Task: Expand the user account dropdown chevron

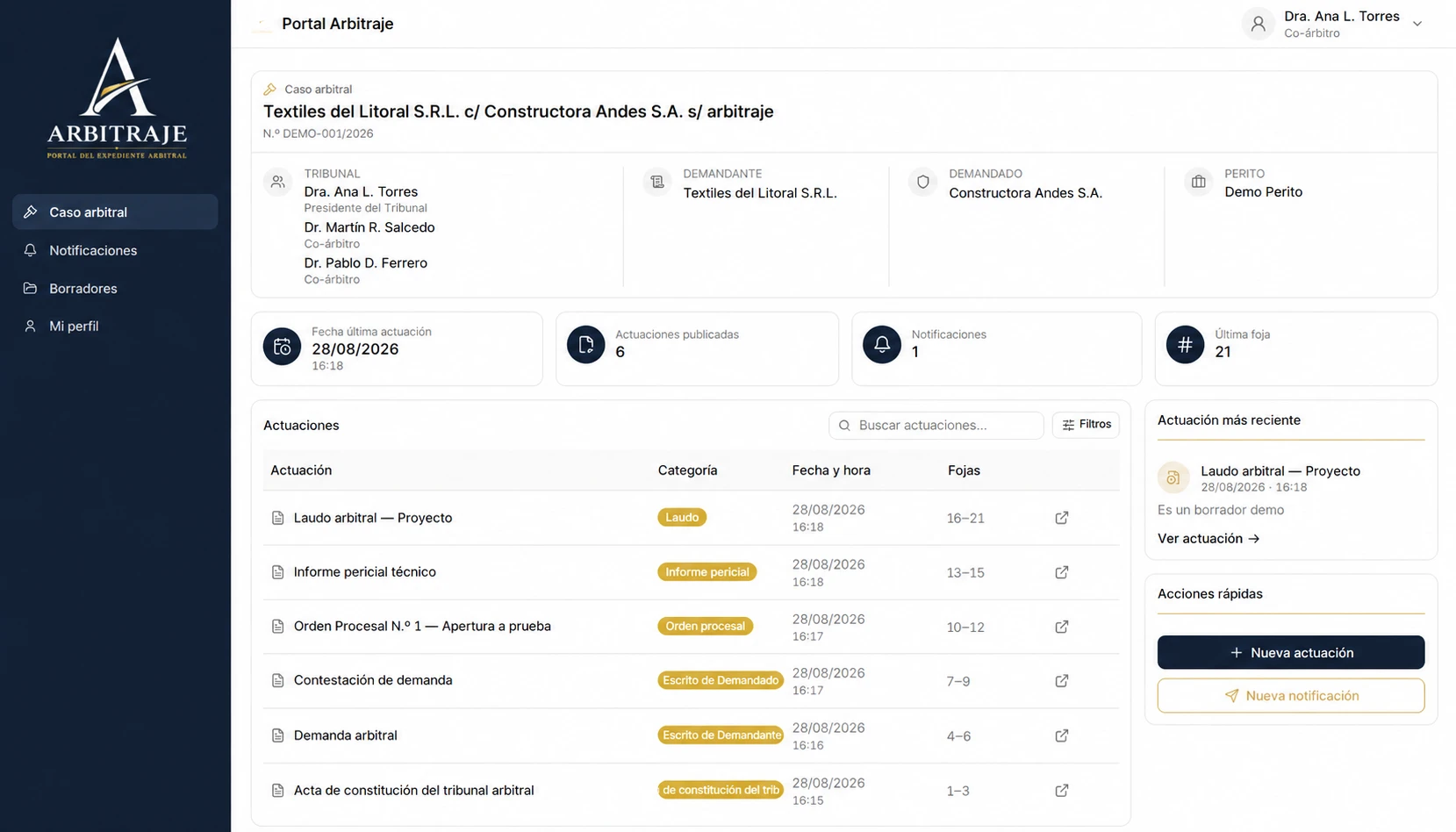Action: tap(1417, 24)
